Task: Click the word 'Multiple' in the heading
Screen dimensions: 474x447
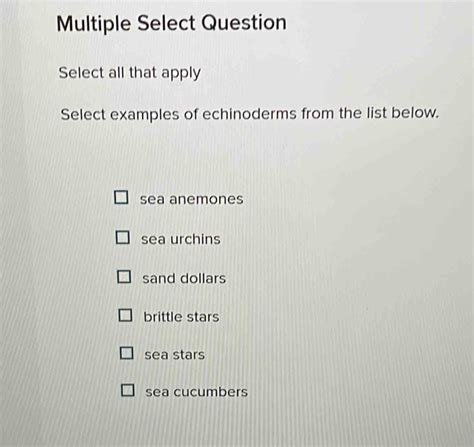Action: coord(94,24)
